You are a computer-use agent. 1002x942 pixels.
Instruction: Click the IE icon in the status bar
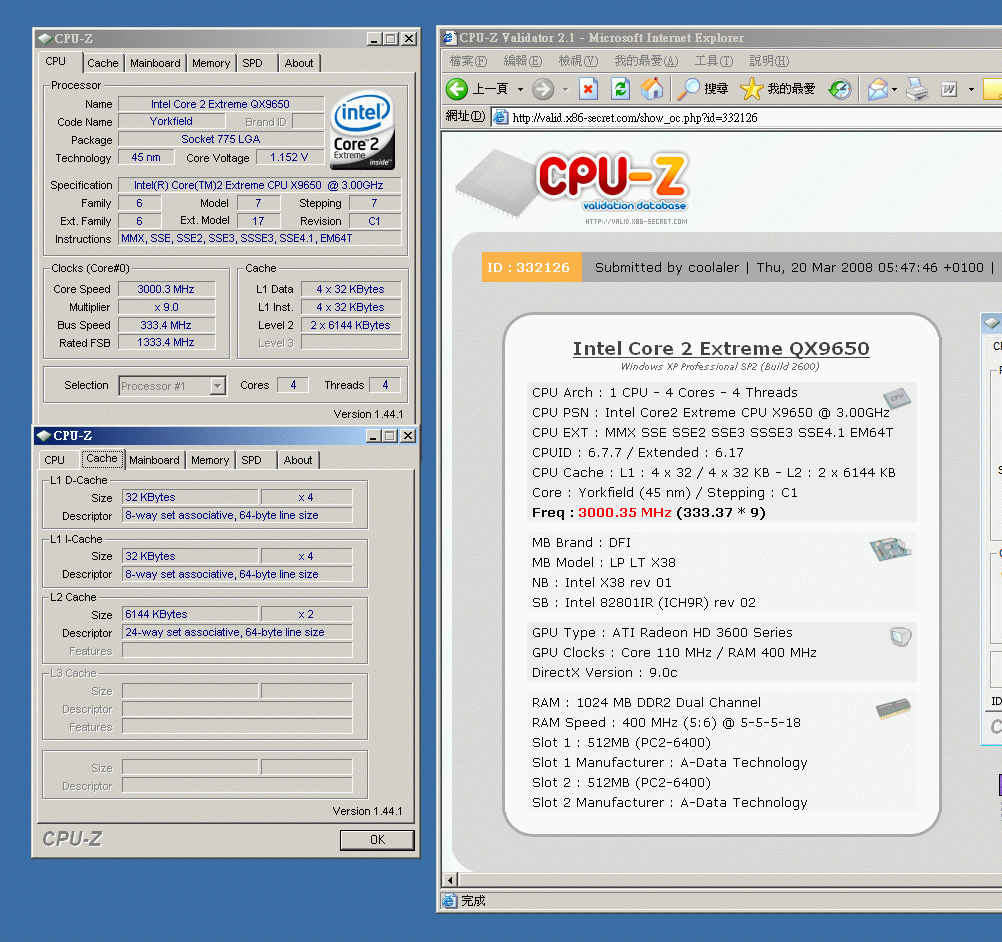tap(450, 901)
